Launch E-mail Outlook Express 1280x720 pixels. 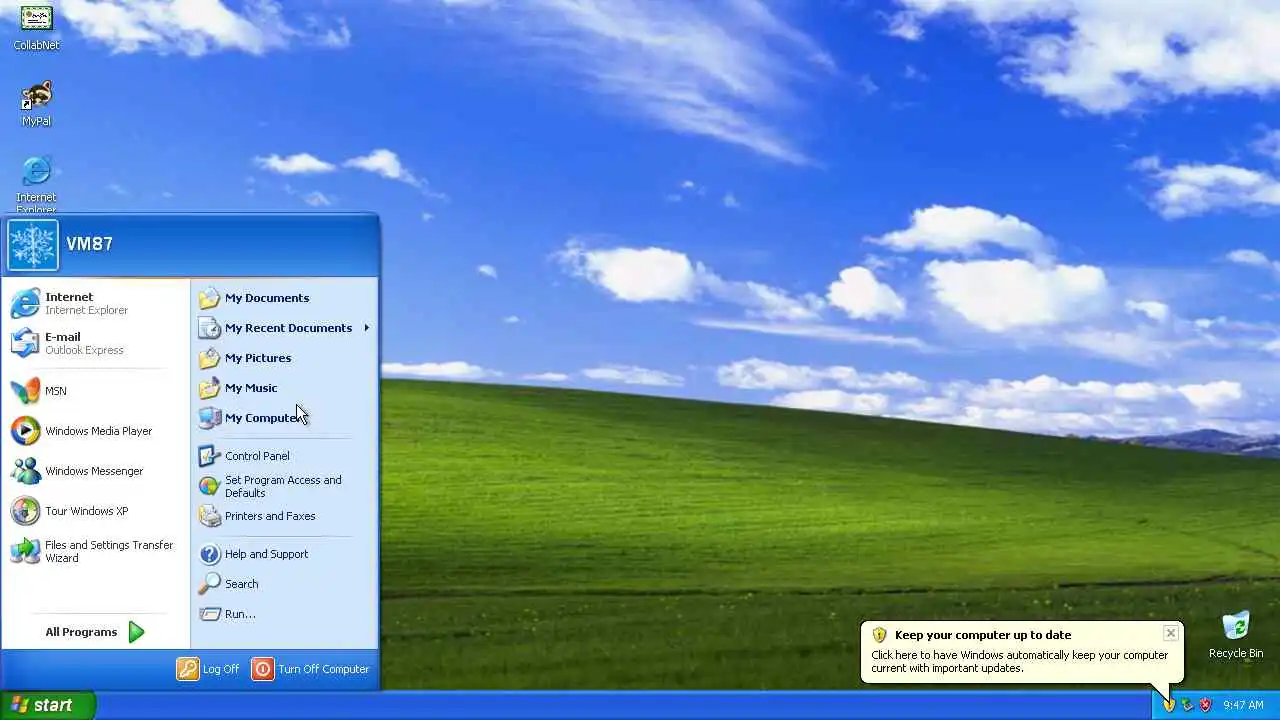point(96,343)
